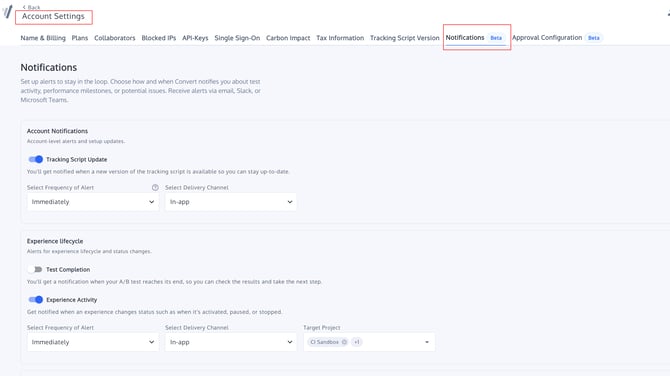Click the frequency of alert help icon
Image resolution: width=670 pixels, height=376 pixels.
tap(155, 188)
